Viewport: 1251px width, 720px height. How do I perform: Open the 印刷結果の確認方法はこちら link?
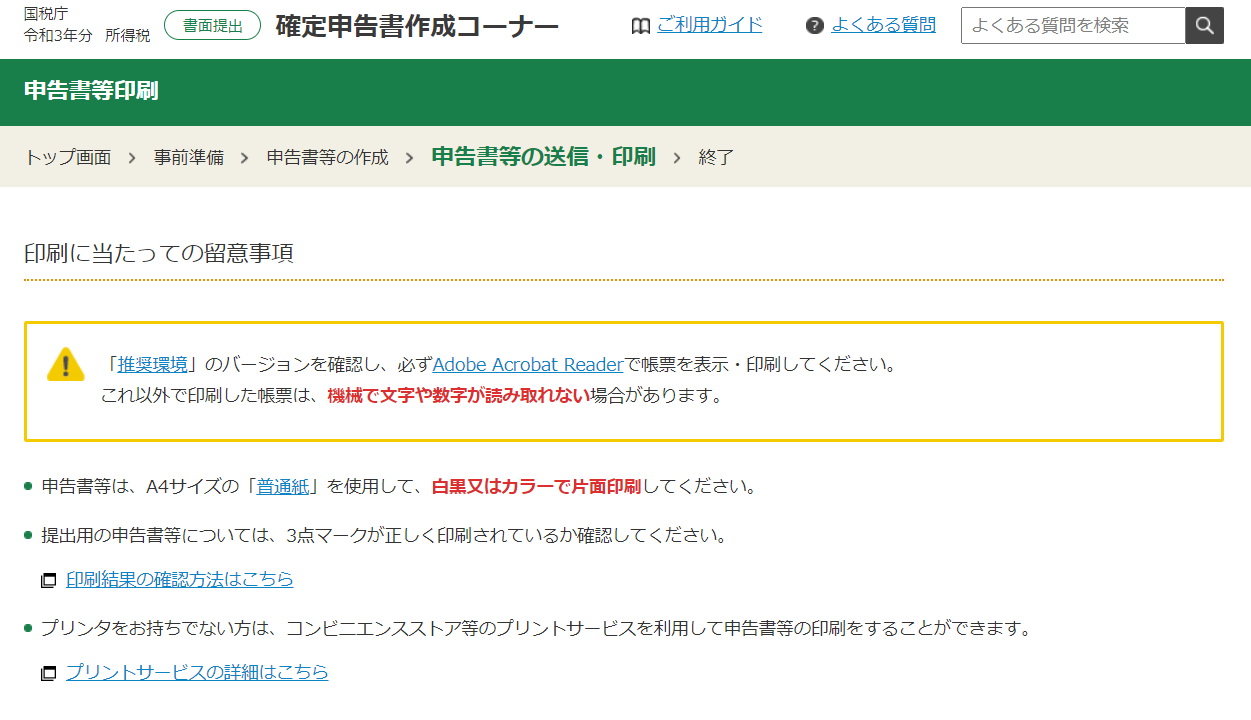179,580
